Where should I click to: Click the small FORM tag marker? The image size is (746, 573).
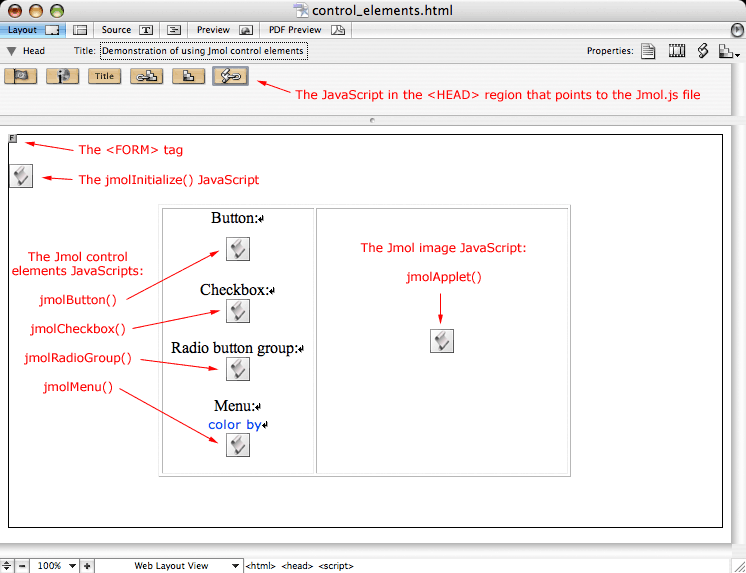(x=13, y=139)
